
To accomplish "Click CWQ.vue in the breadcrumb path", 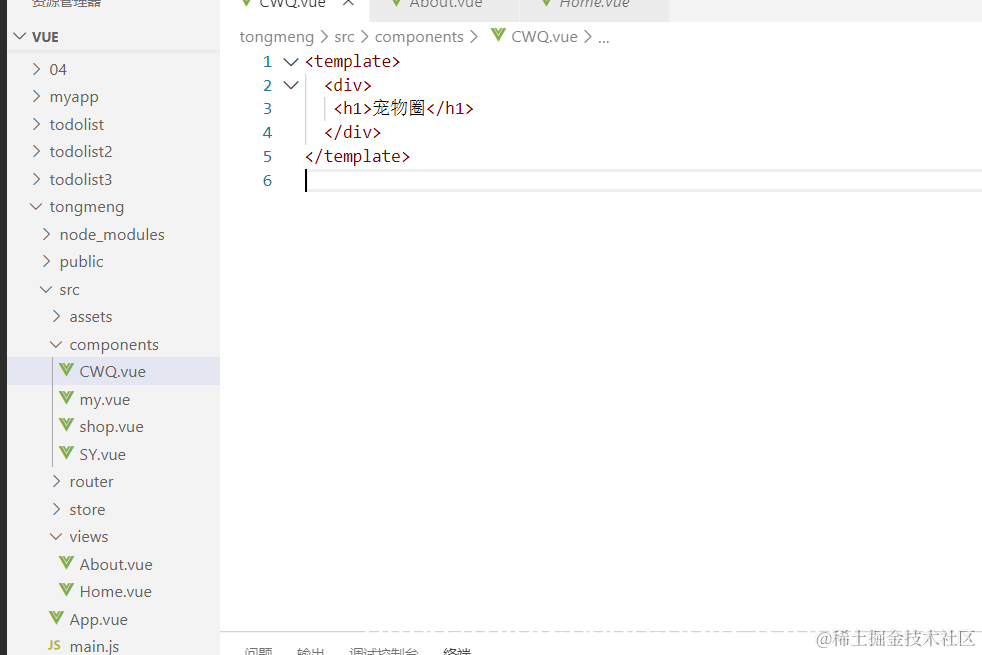I will click(544, 37).
